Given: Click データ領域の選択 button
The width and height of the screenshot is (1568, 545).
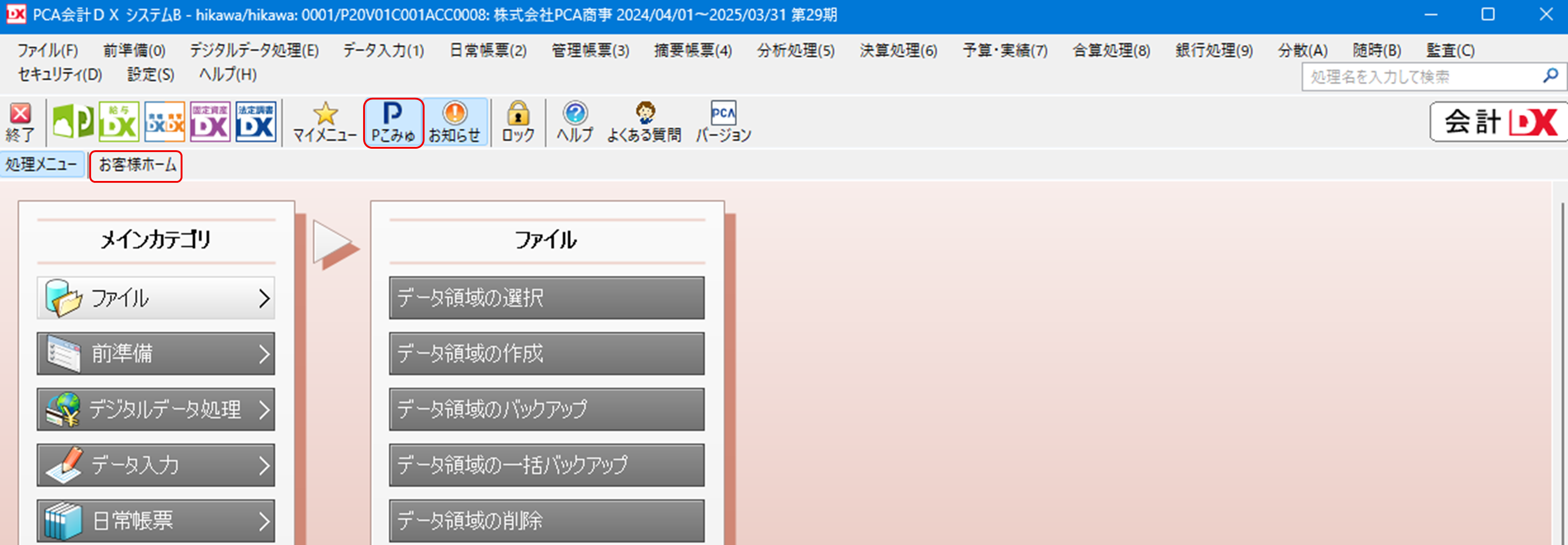Looking at the screenshot, I should coord(547,298).
